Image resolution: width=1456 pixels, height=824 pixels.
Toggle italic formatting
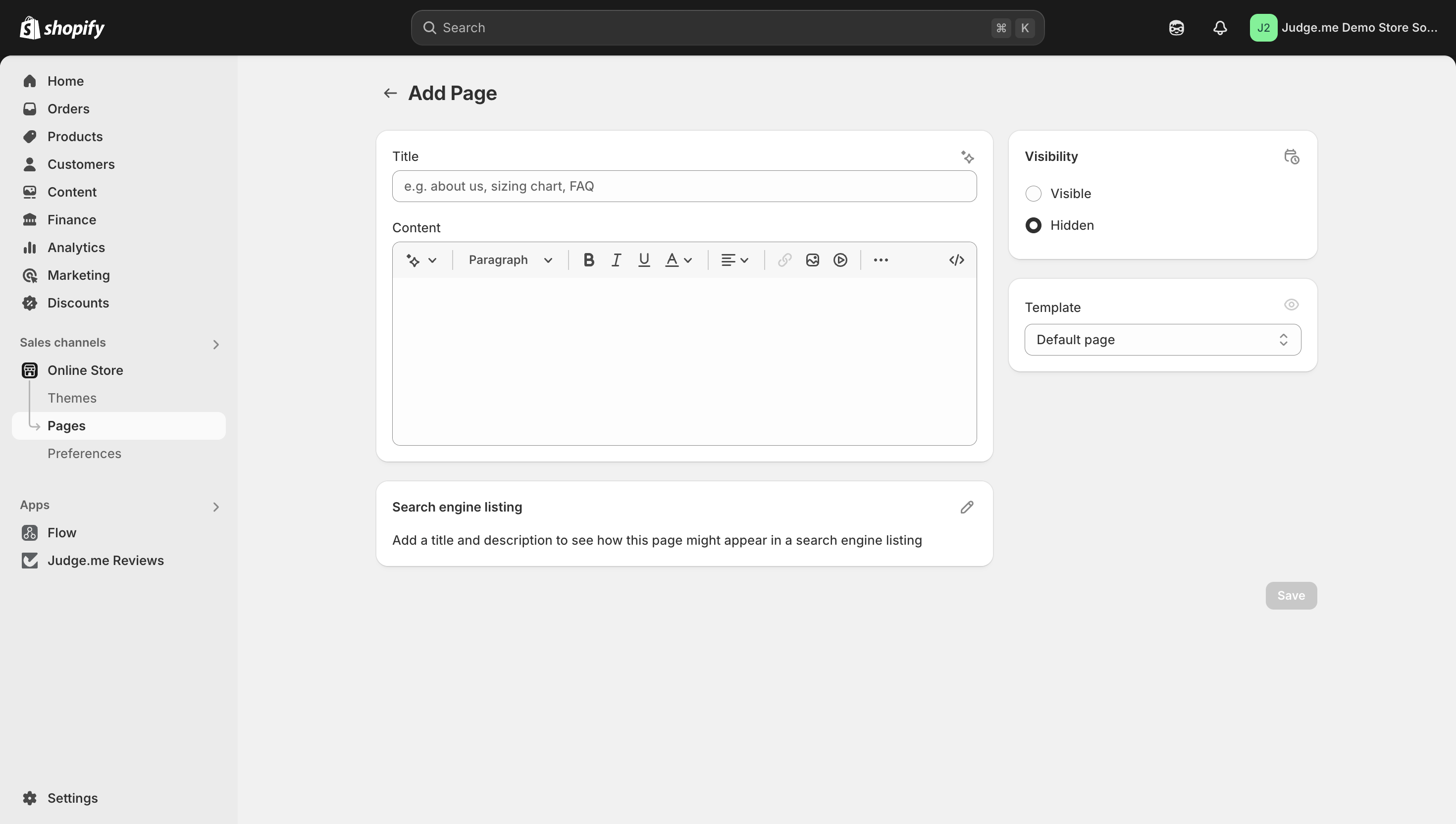point(616,260)
